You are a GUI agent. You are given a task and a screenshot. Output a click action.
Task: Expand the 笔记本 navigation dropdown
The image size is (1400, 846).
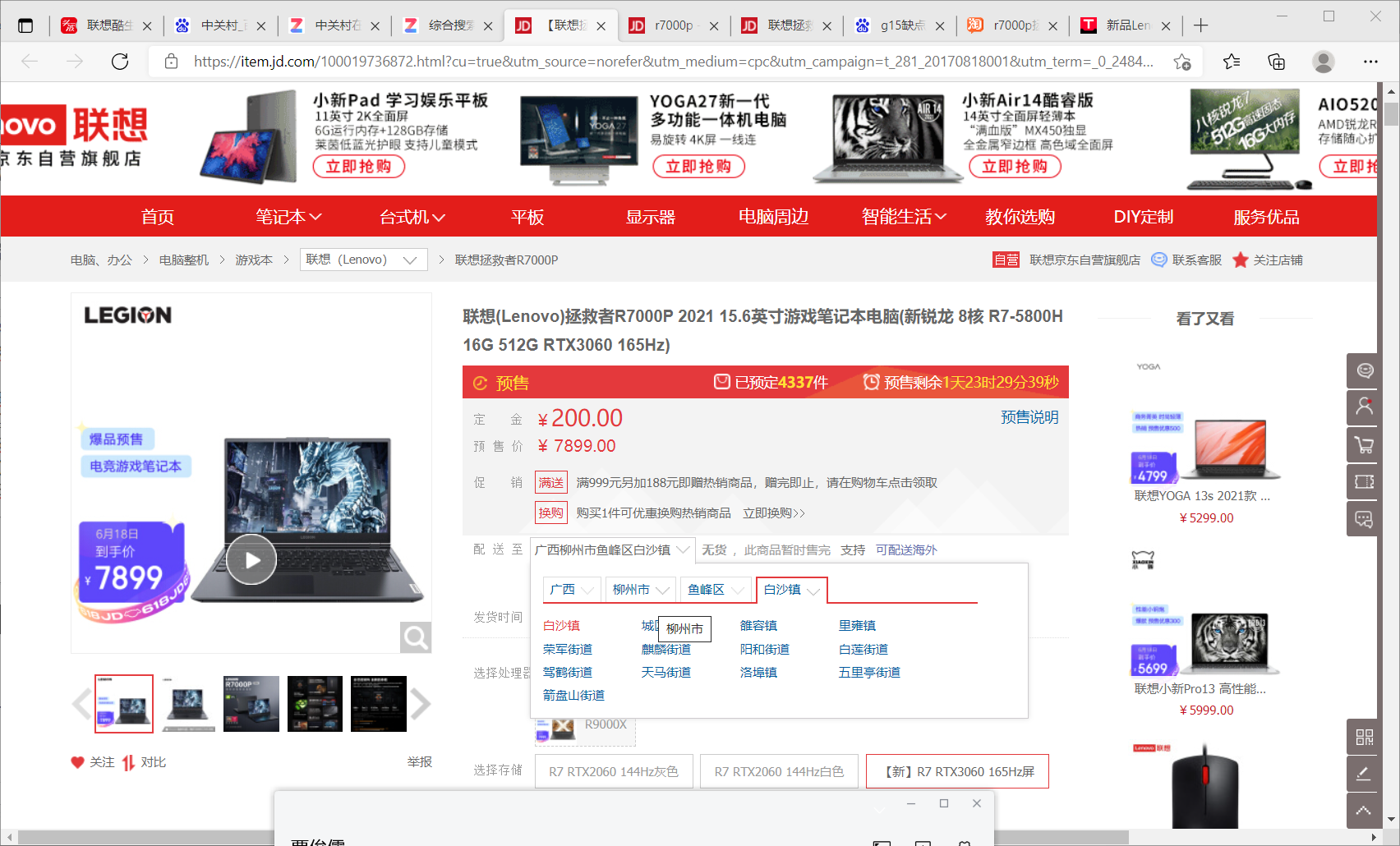[288, 217]
